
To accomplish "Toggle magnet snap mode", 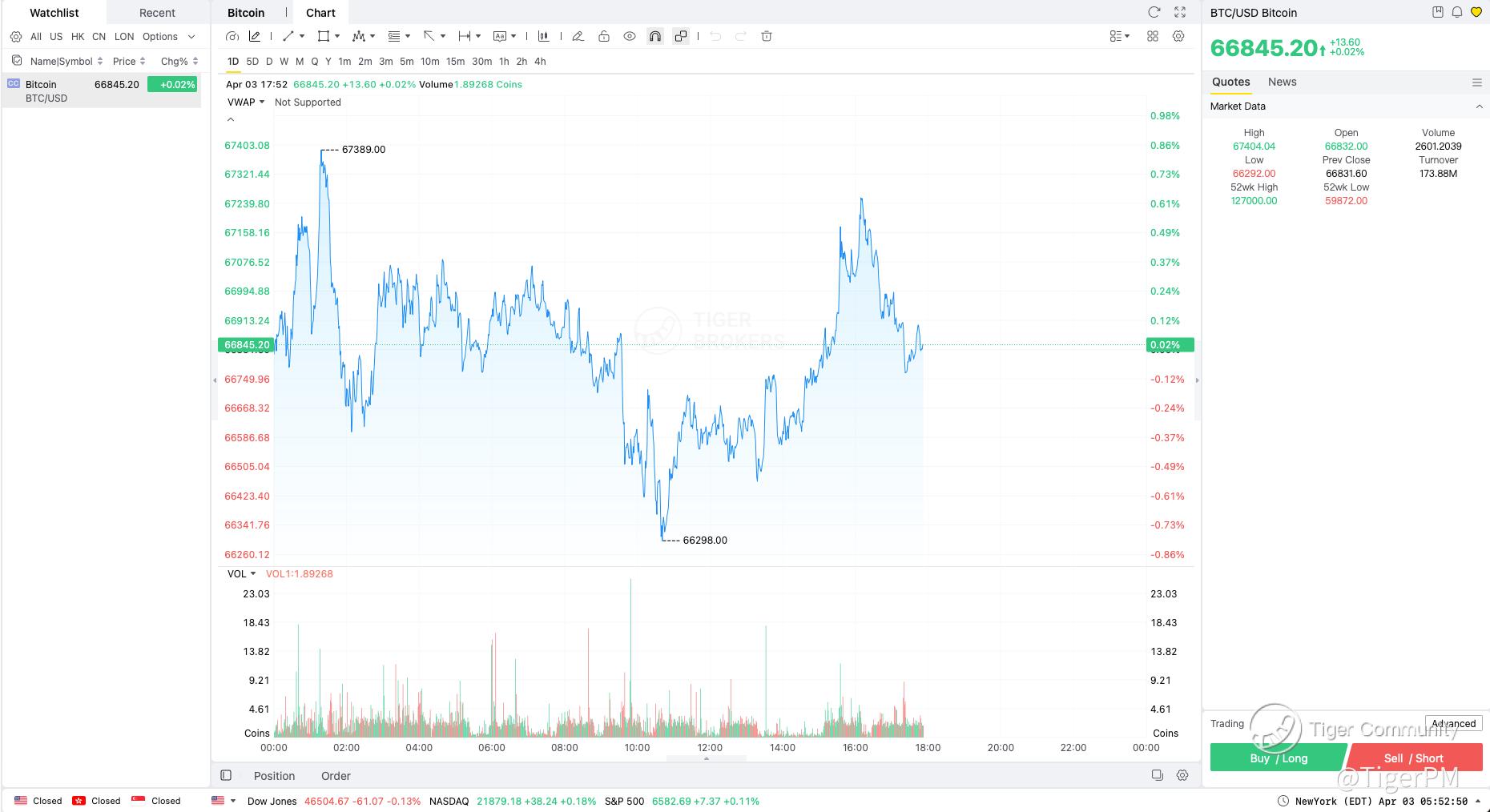I will pos(655,36).
